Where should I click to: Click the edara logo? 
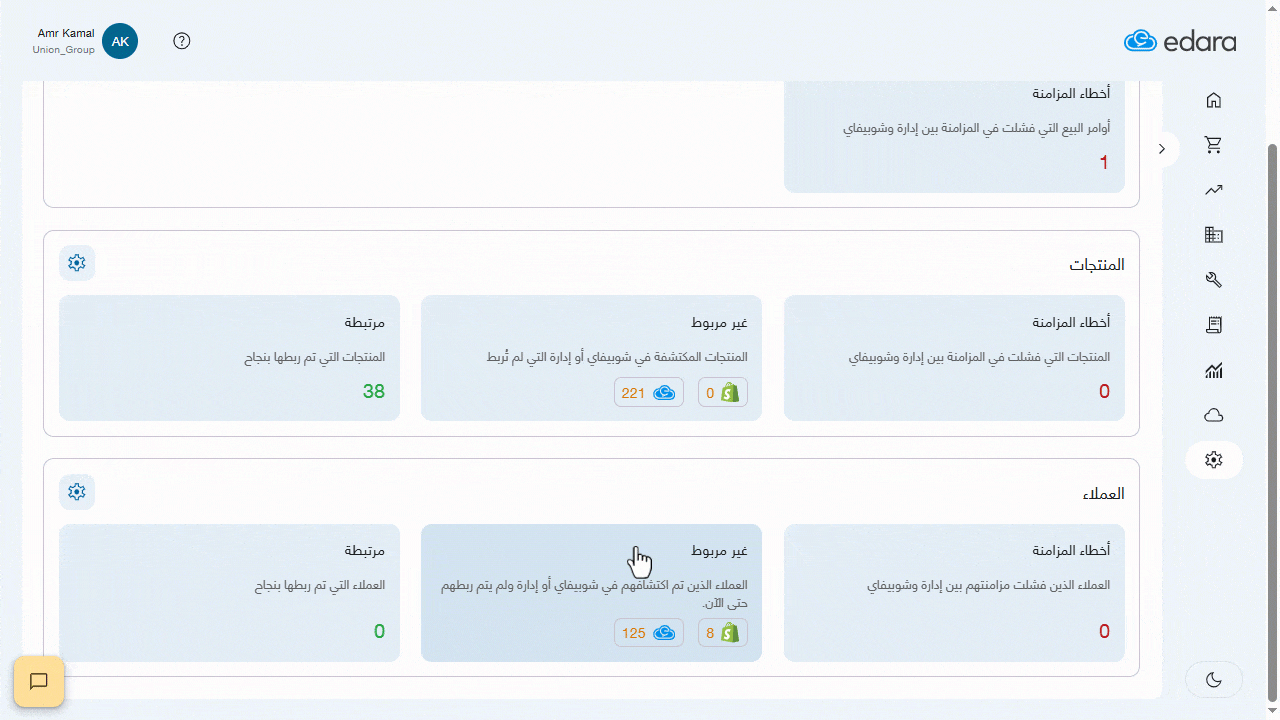(x=1180, y=41)
